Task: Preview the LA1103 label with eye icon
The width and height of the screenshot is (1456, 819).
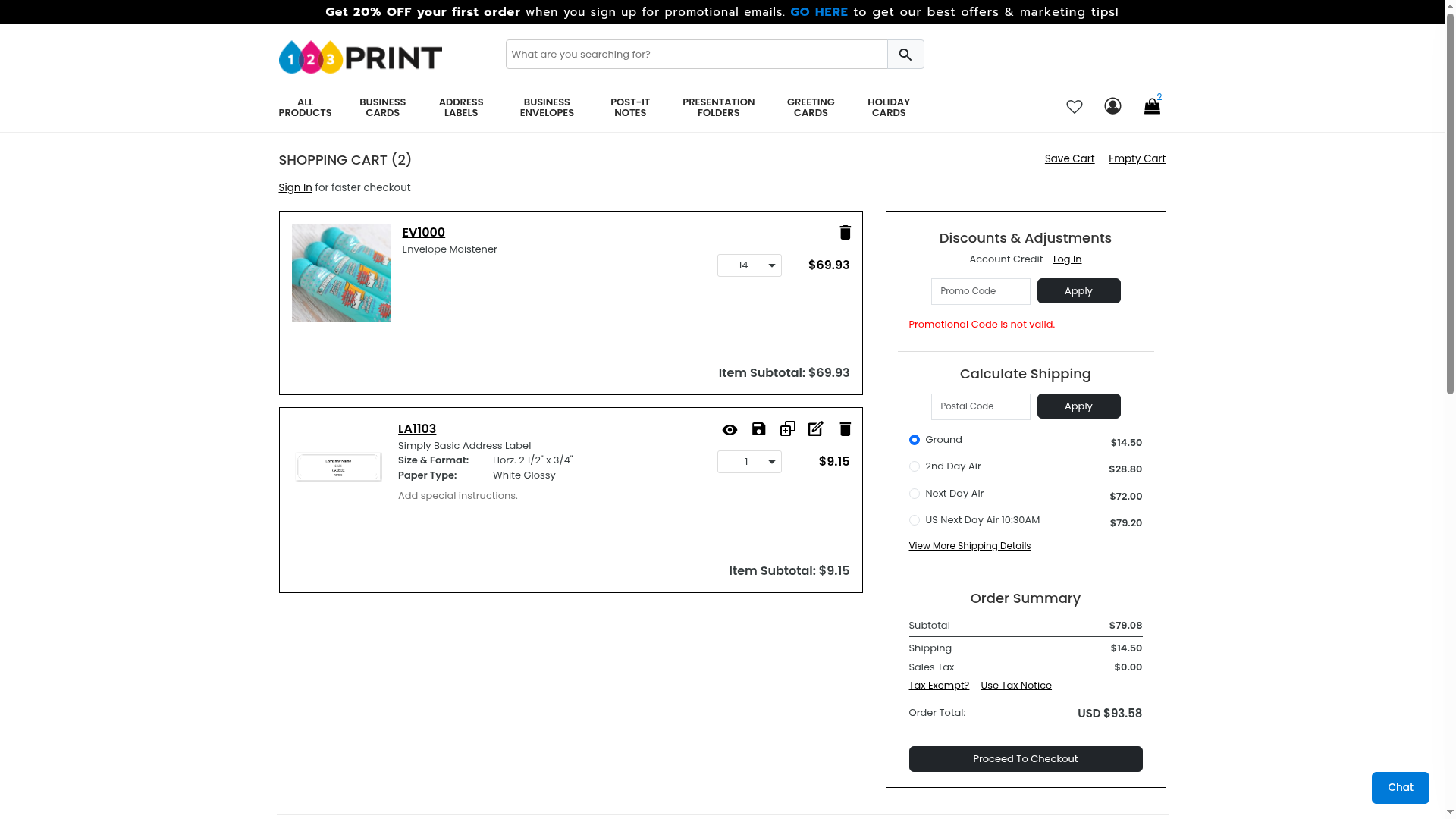Action: [730, 430]
